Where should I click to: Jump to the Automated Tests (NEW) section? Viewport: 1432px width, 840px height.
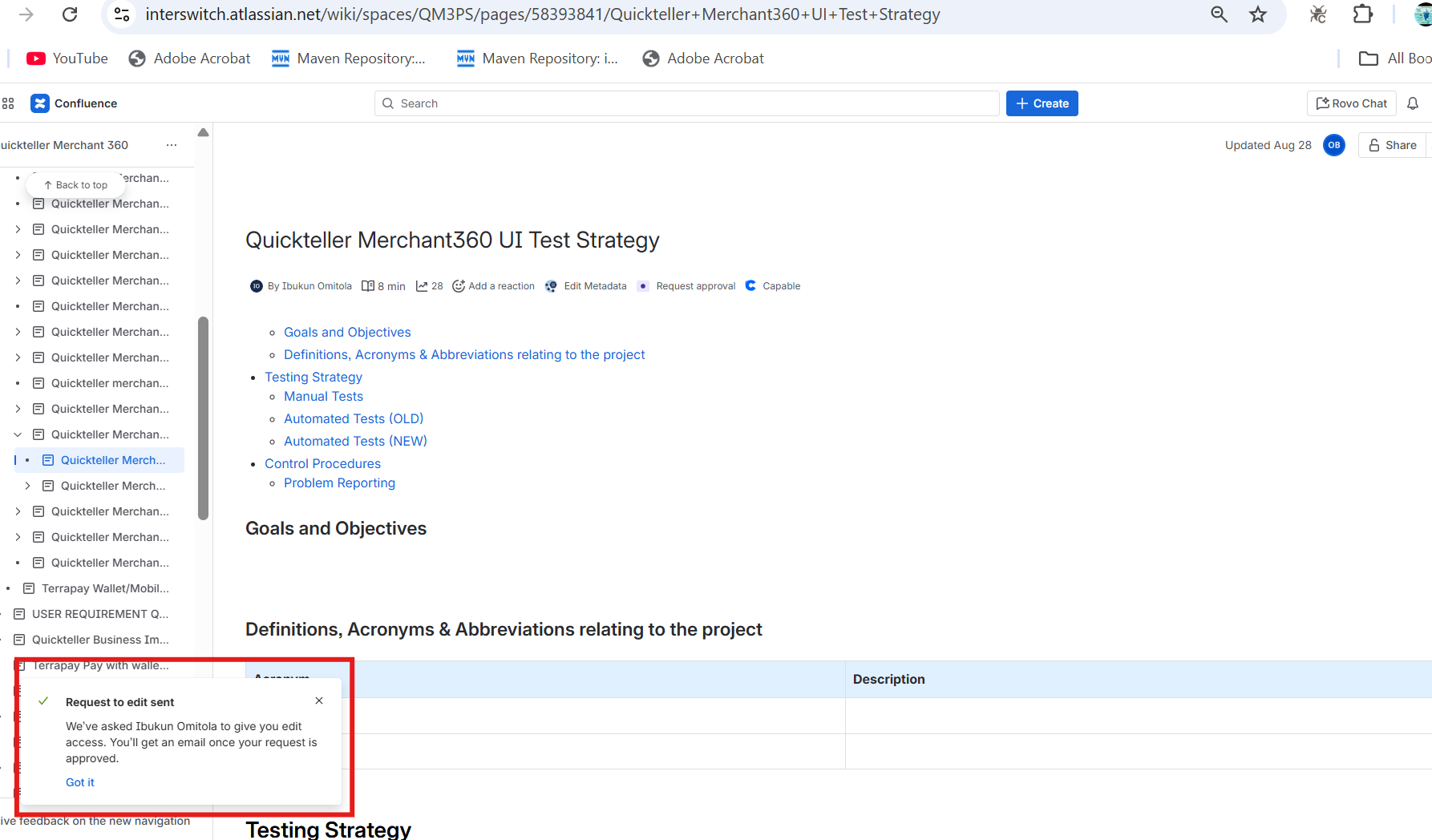(x=355, y=441)
